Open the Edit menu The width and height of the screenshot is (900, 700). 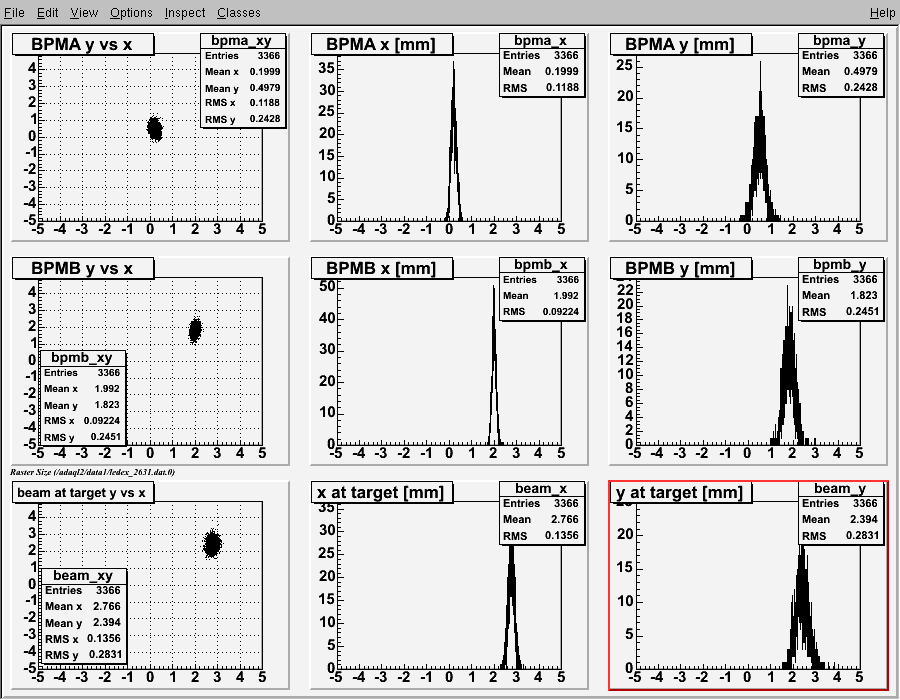point(48,12)
